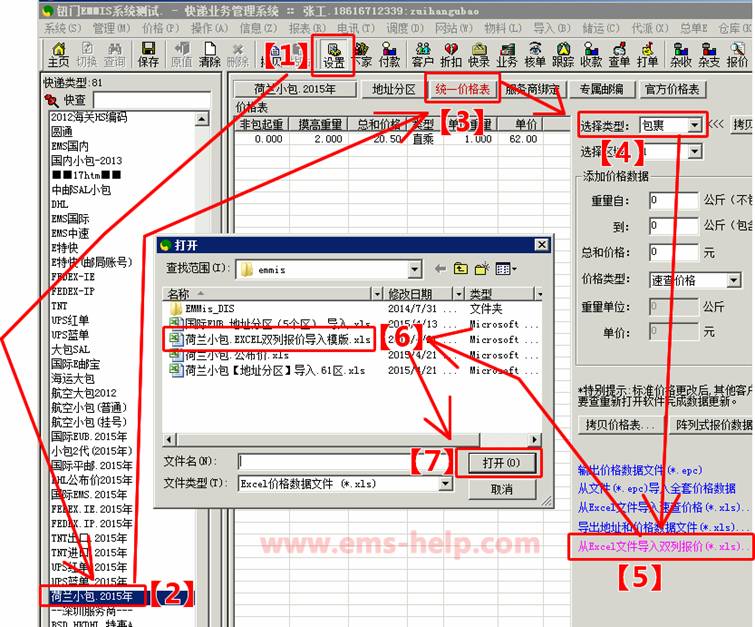Click 从Excel文件导入双列报价 link

663,547
